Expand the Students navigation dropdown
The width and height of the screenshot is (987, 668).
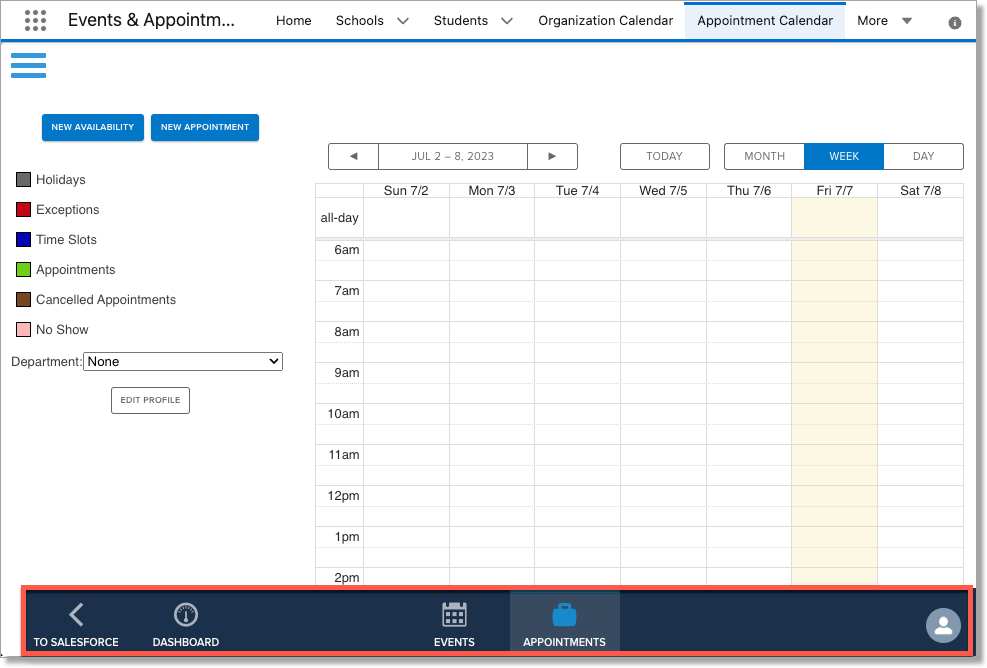pyautogui.click(x=472, y=20)
